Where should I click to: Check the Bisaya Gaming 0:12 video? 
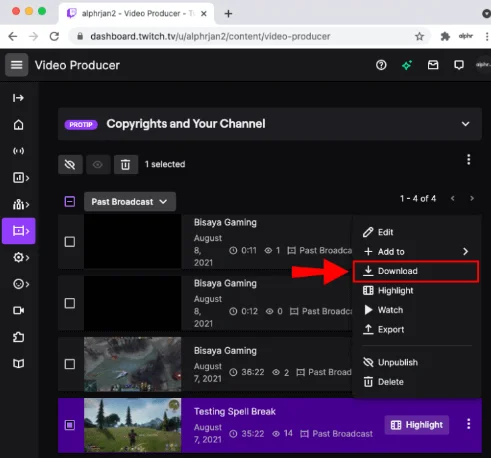(x=70, y=303)
